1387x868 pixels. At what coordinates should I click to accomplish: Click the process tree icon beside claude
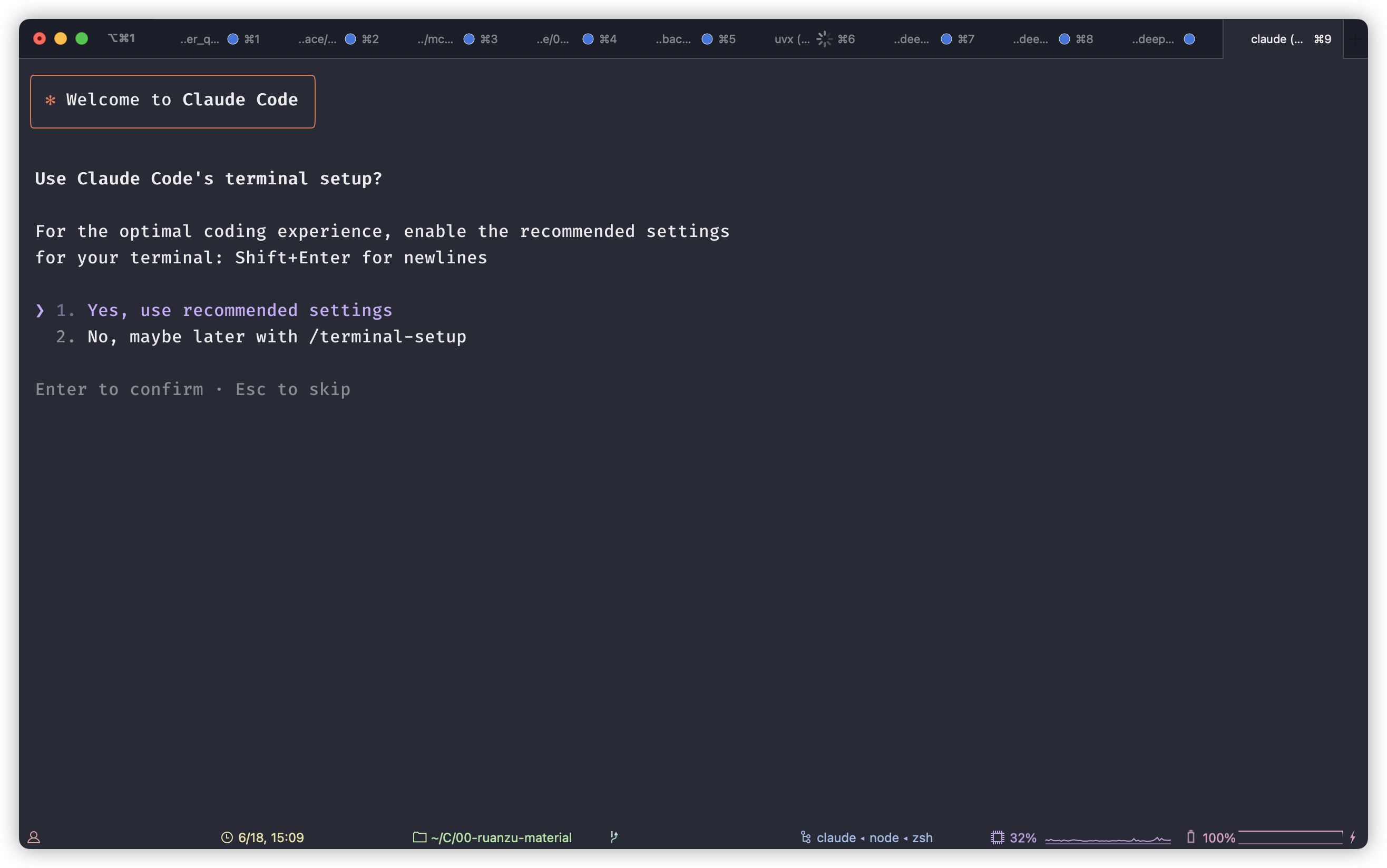806,837
